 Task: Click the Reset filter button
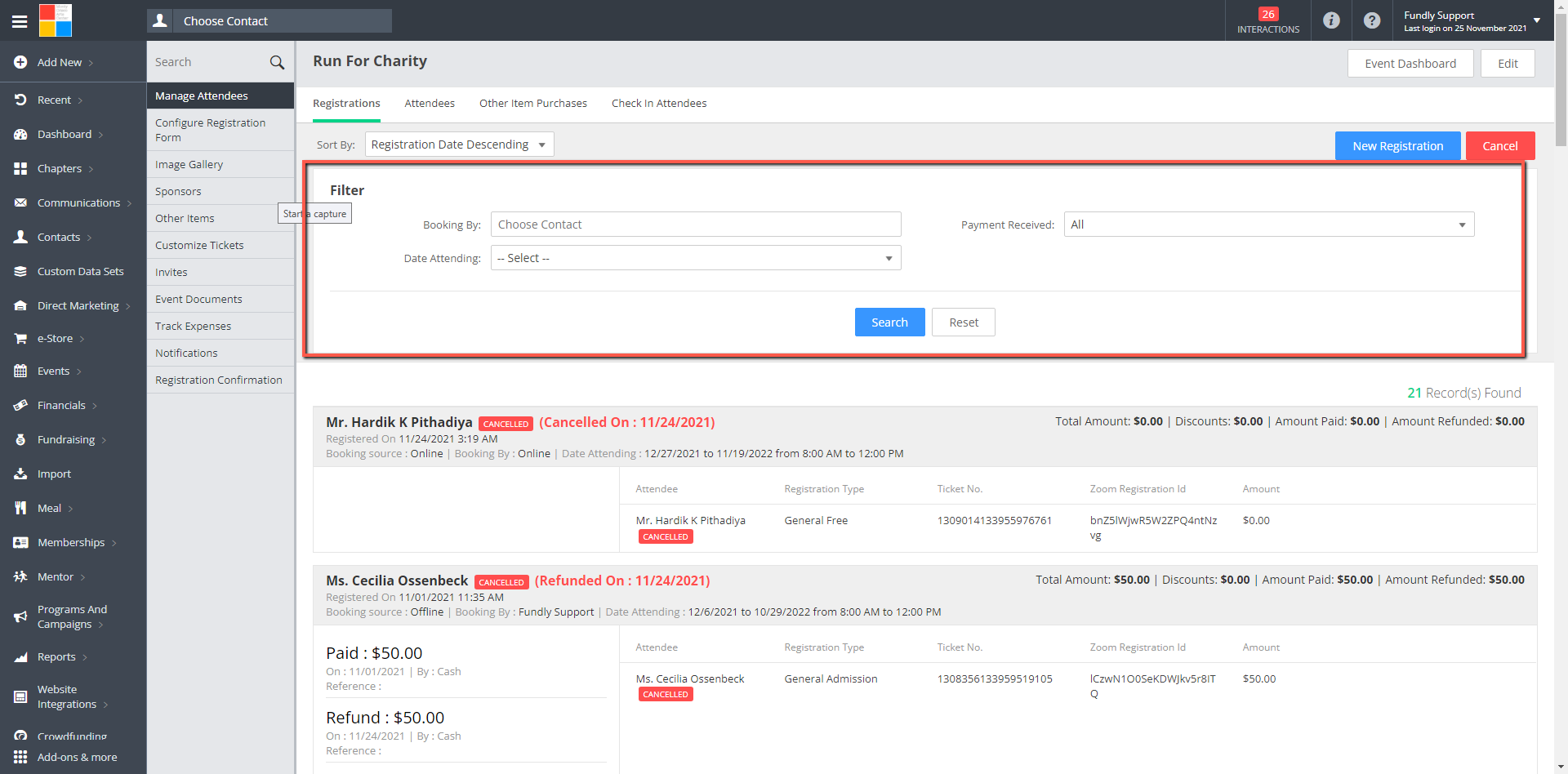(964, 322)
